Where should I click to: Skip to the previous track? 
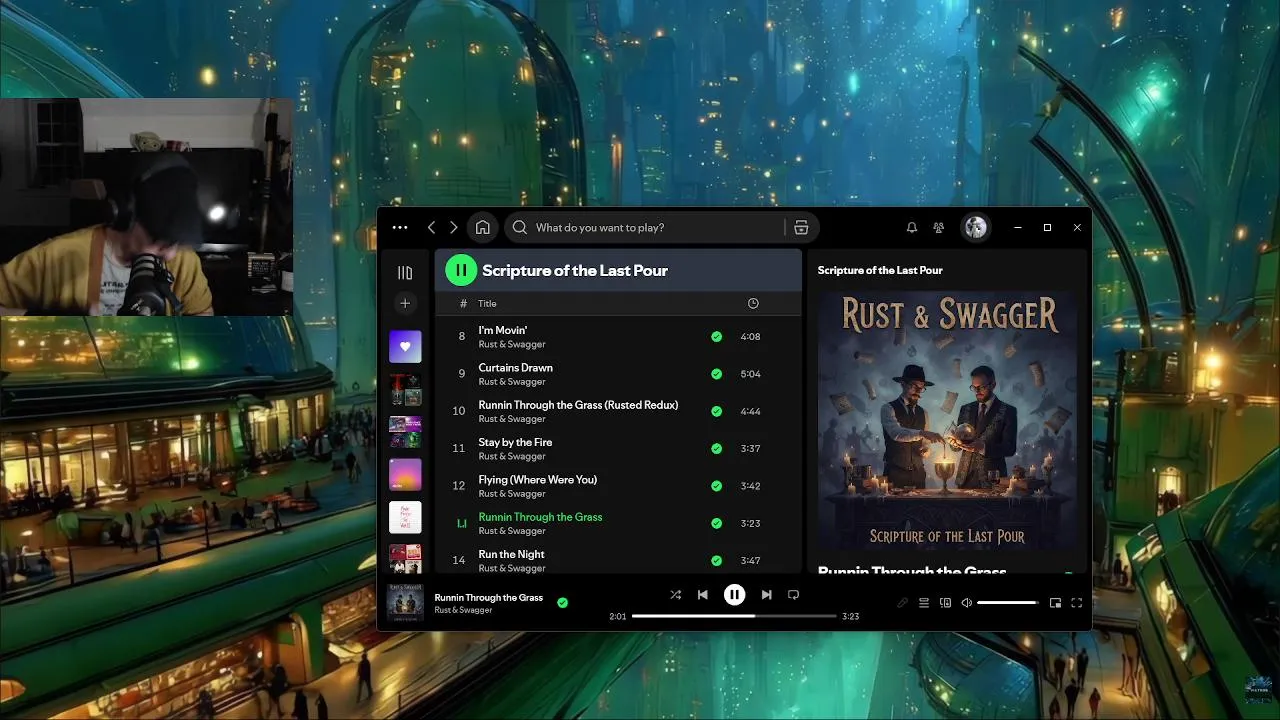click(702, 594)
